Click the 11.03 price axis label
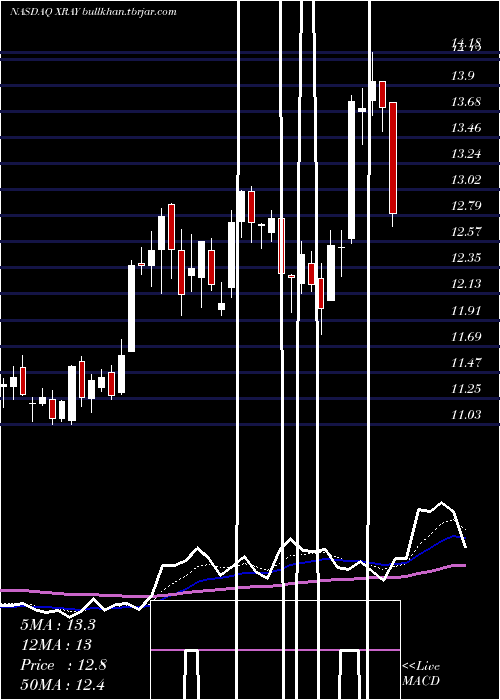 [x=466, y=415]
